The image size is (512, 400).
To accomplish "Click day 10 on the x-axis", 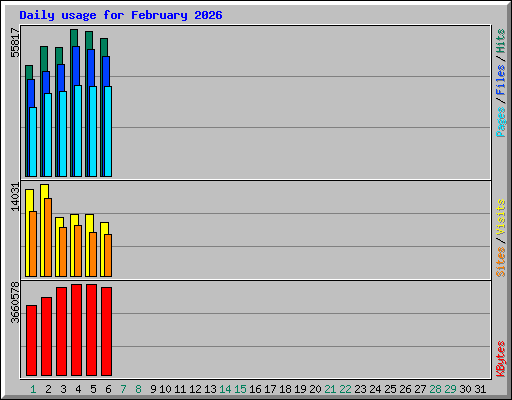I will click(x=165, y=389).
